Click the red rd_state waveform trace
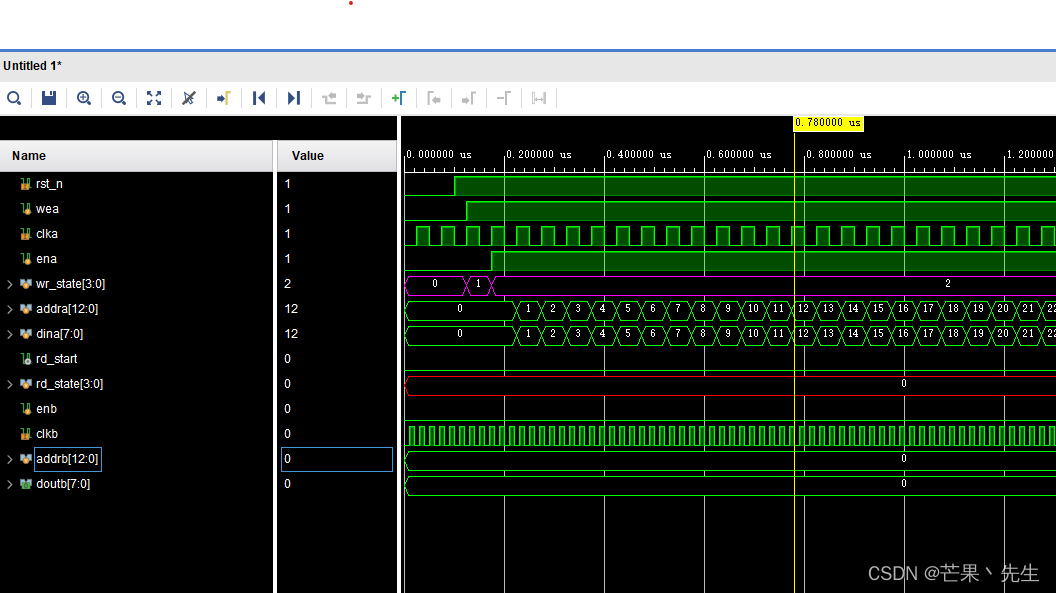The image size is (1056, 593). [x=730, y=386]
